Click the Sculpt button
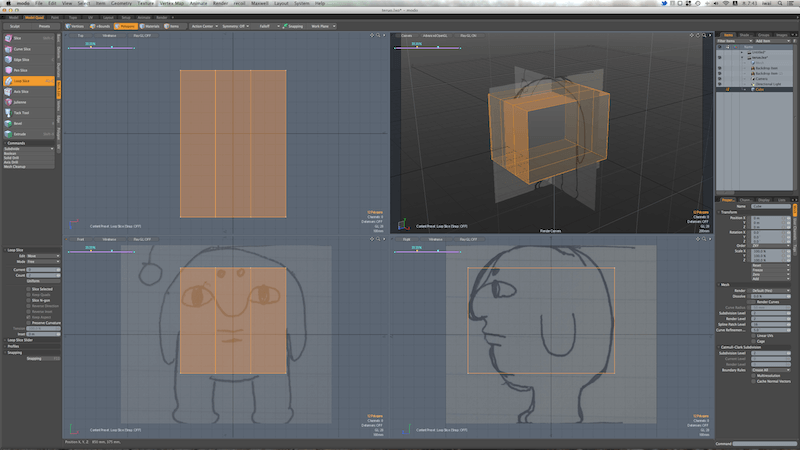The image size is (800, 450). click(x=15, y=26)
